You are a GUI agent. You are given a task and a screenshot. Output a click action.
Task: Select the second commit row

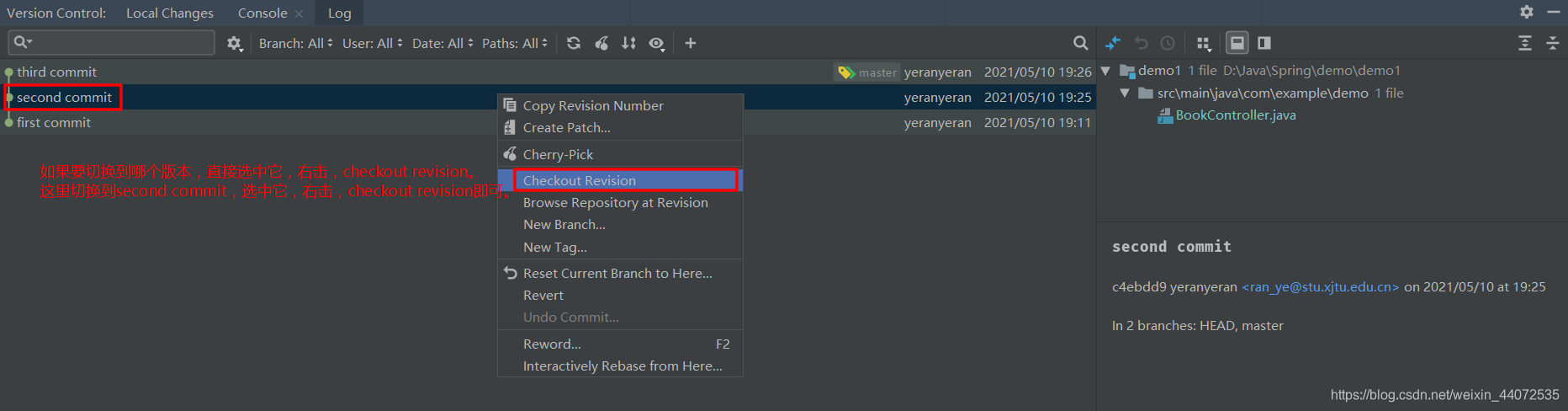548,97
